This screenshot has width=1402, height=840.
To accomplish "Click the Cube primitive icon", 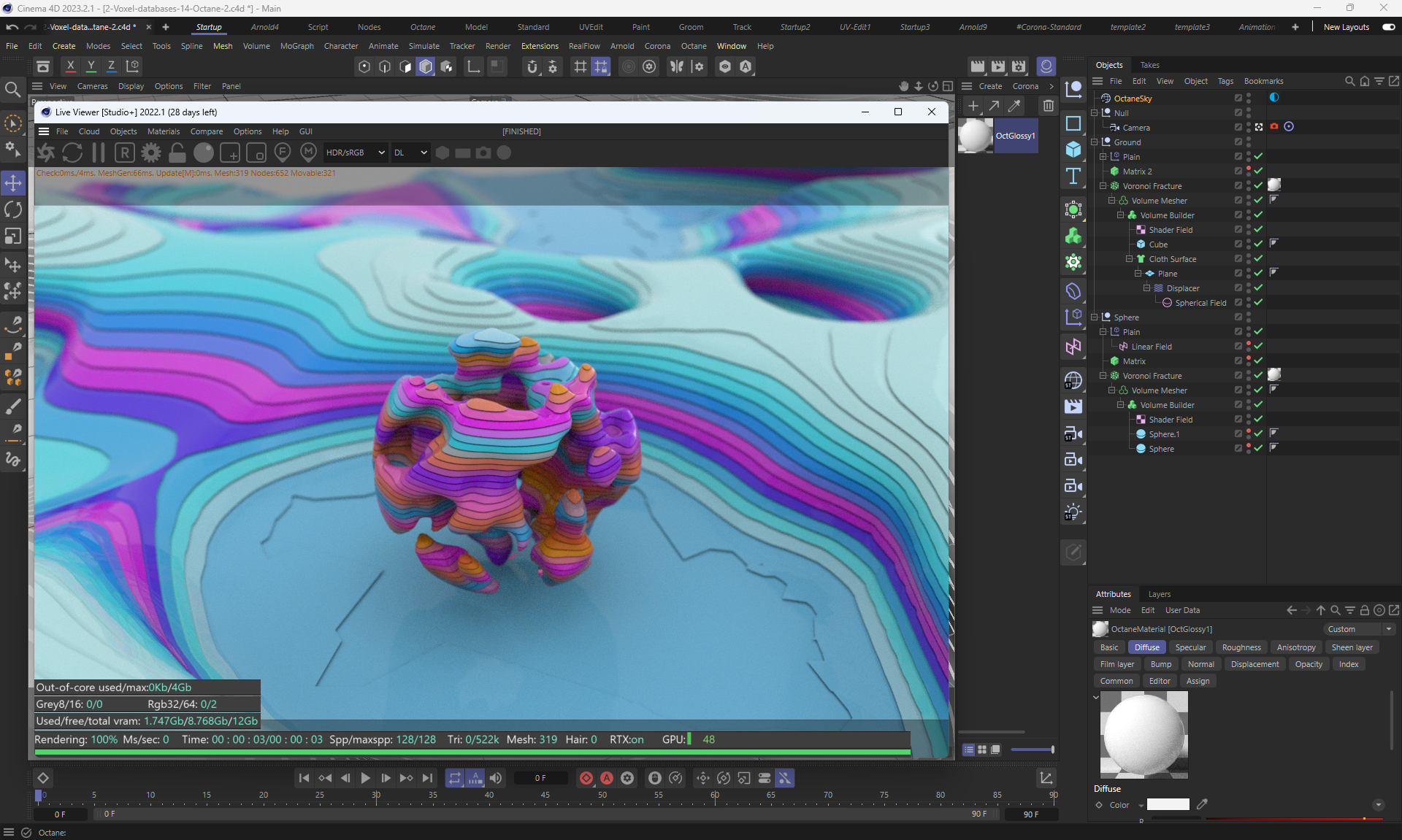I will tap(1073, 150).
